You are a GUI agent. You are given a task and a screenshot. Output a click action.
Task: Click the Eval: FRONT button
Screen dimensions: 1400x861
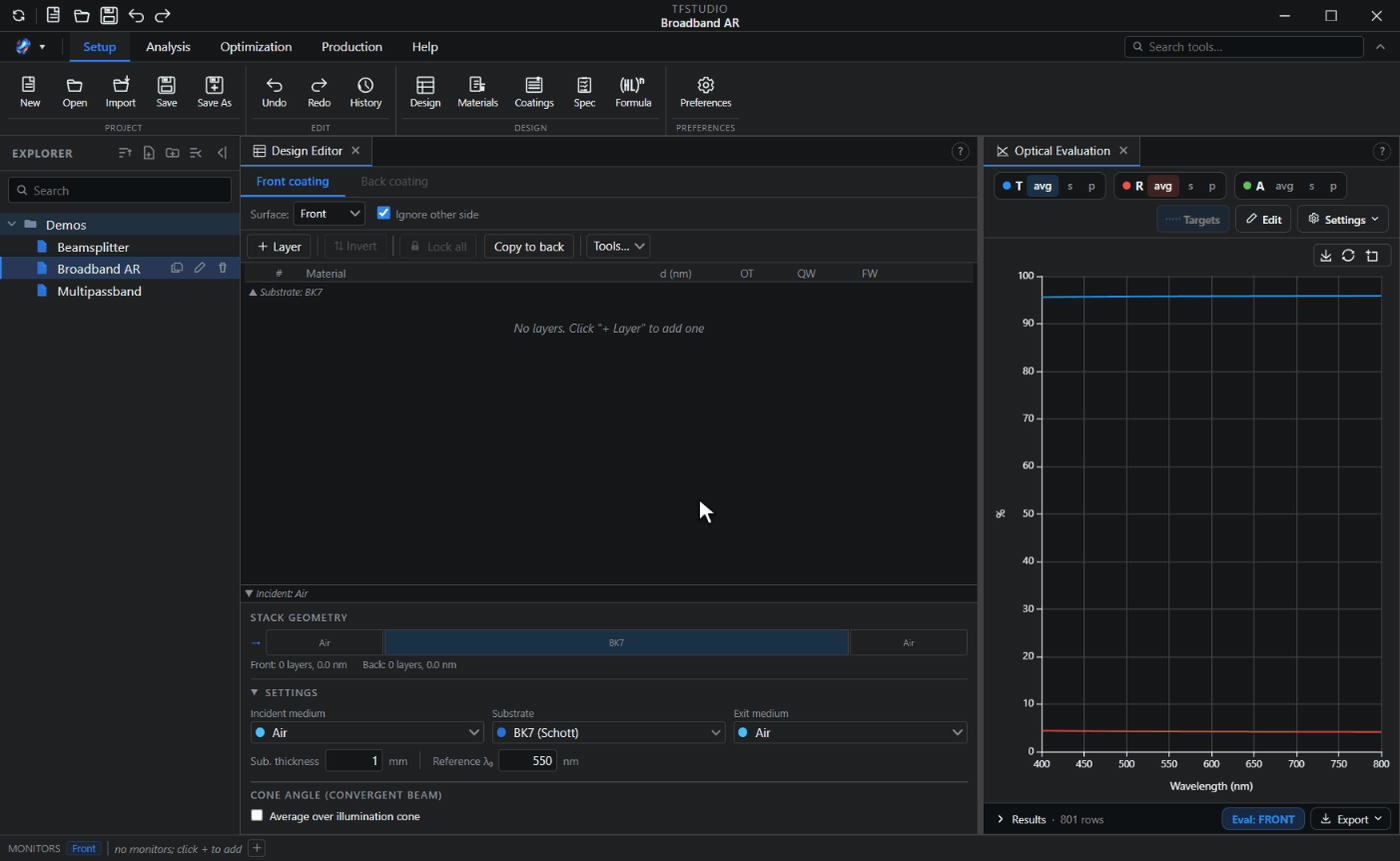coord(1263,819)
